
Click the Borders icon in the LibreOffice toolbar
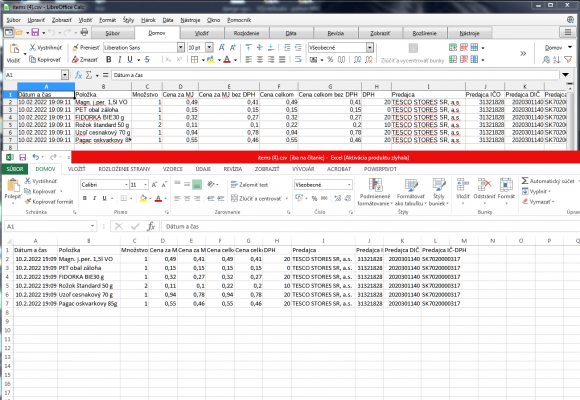coord(195,59)
